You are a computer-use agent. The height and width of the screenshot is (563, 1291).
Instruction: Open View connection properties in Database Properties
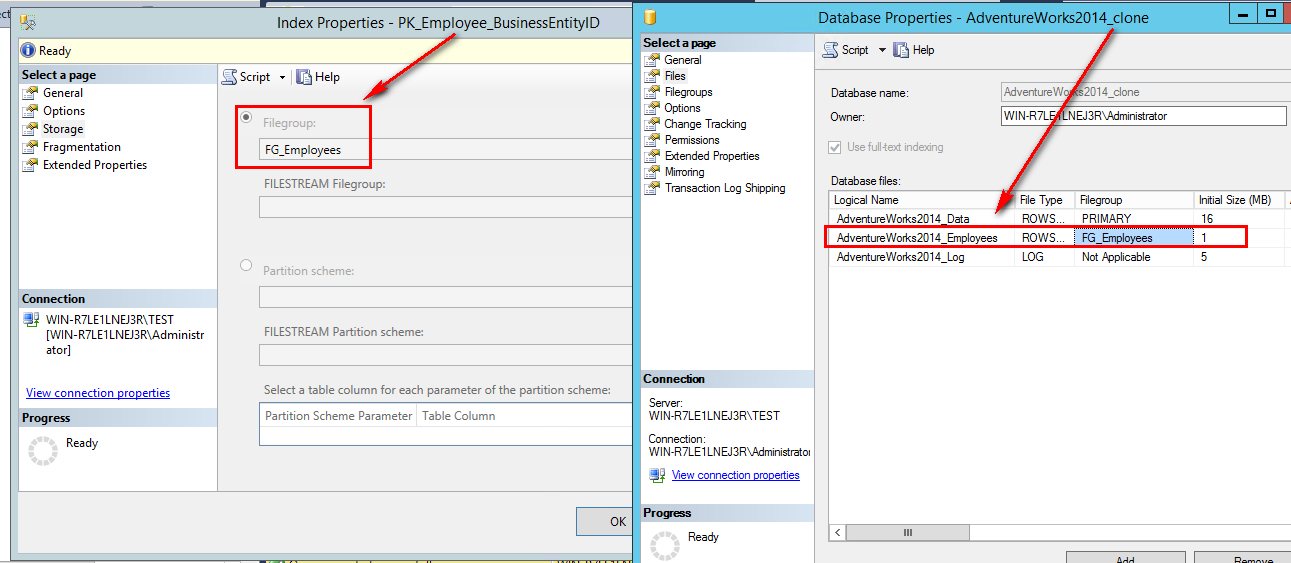tap(736, 475)
